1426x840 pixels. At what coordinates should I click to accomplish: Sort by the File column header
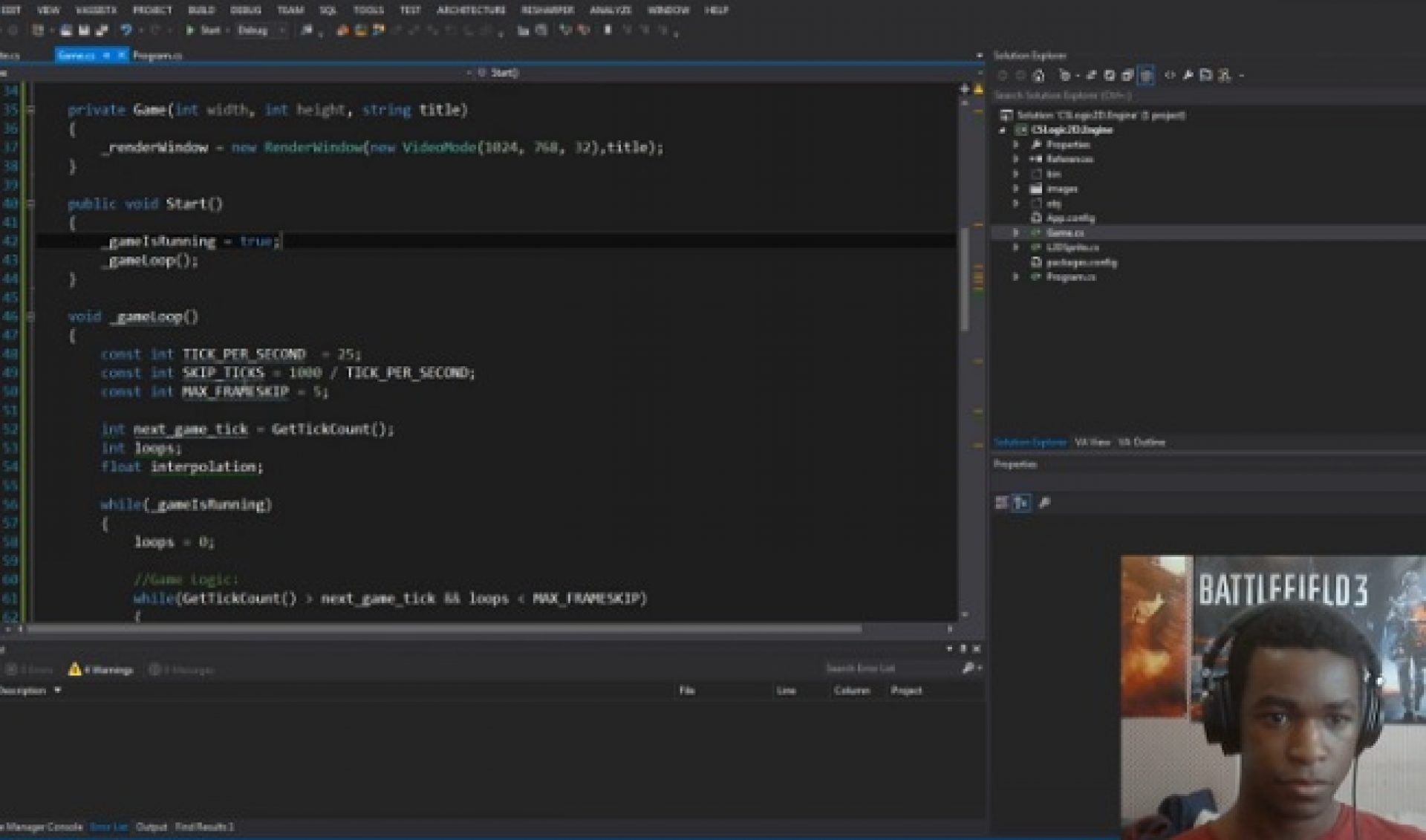[x=687, y=690]
